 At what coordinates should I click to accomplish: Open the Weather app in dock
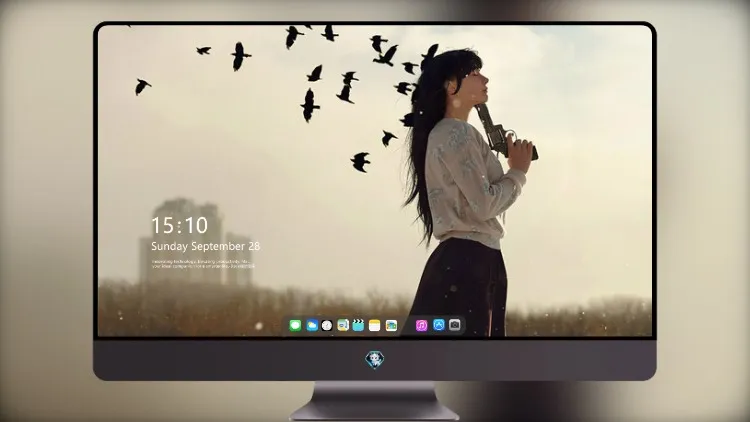[312, 326]
